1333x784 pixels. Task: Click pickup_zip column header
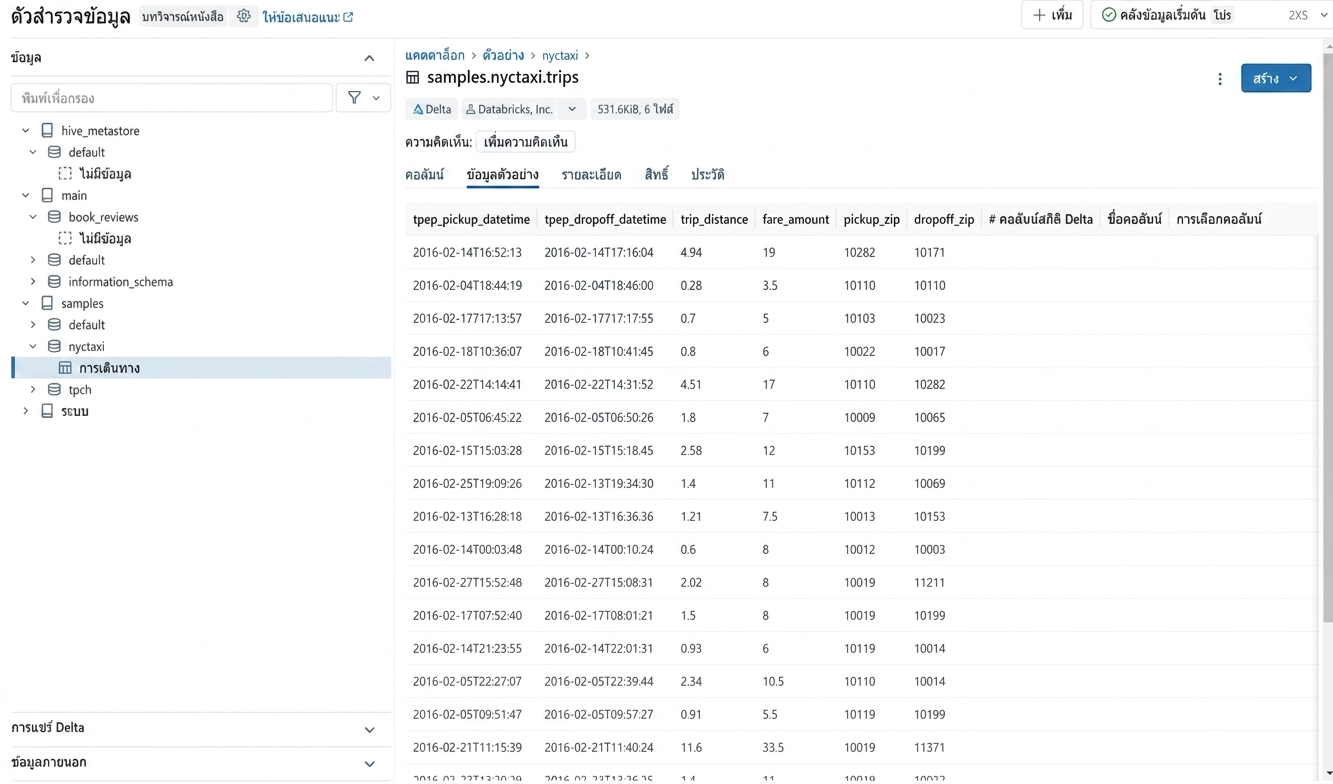pyautogui.click(x=871, y=219)
